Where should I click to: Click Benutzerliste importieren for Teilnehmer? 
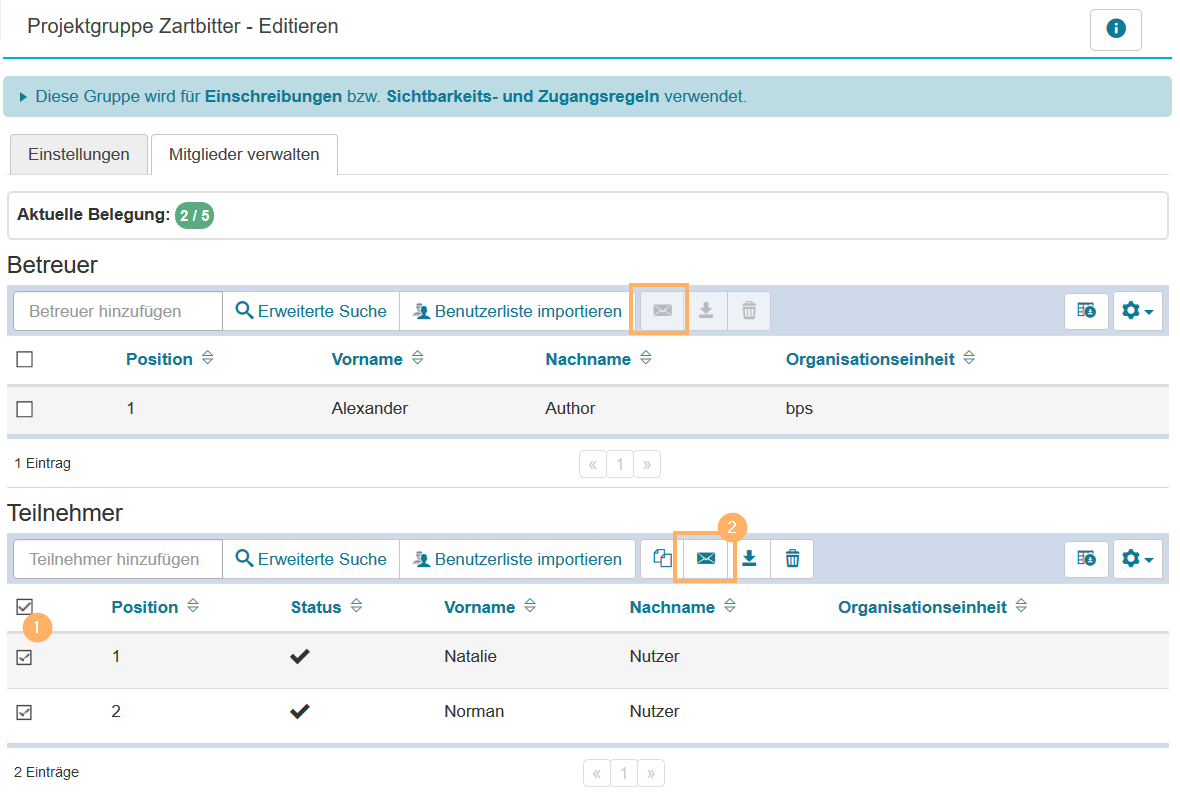point(517,559)
